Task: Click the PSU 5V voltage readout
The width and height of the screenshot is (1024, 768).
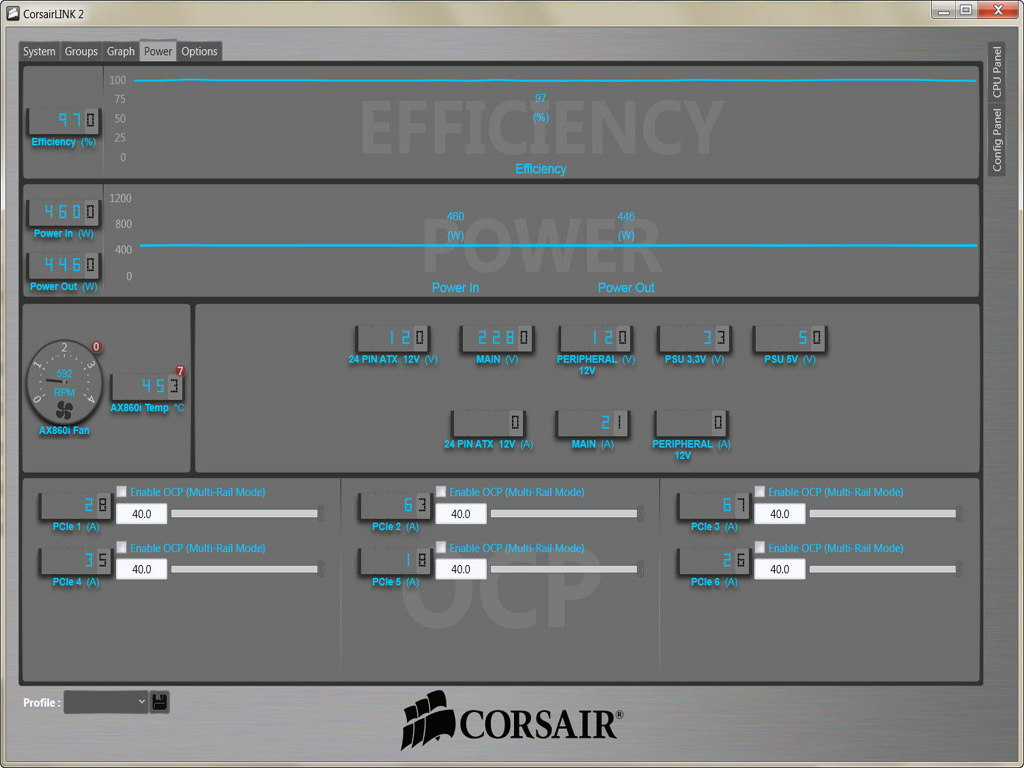Action: point(790,338)
